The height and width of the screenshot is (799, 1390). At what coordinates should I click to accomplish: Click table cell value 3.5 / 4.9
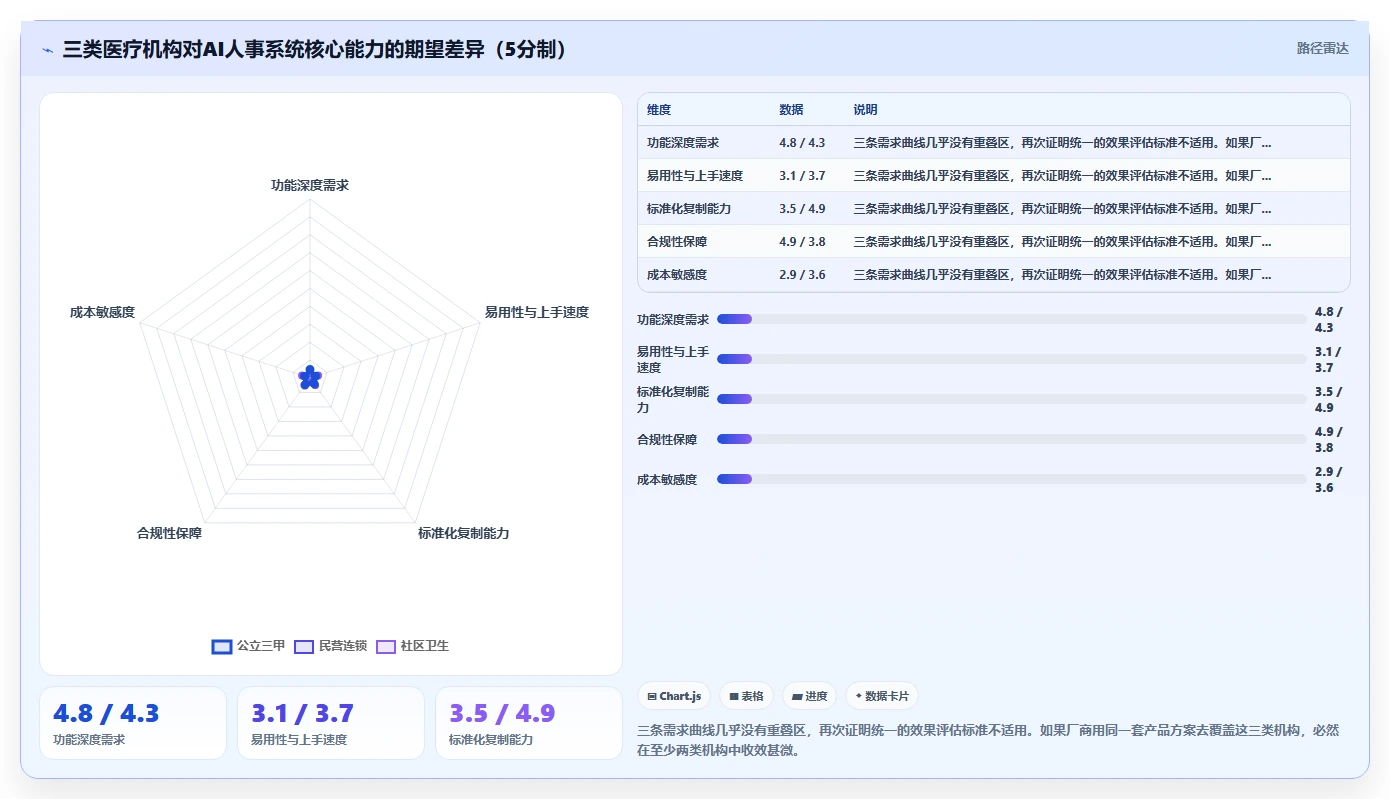802,209
